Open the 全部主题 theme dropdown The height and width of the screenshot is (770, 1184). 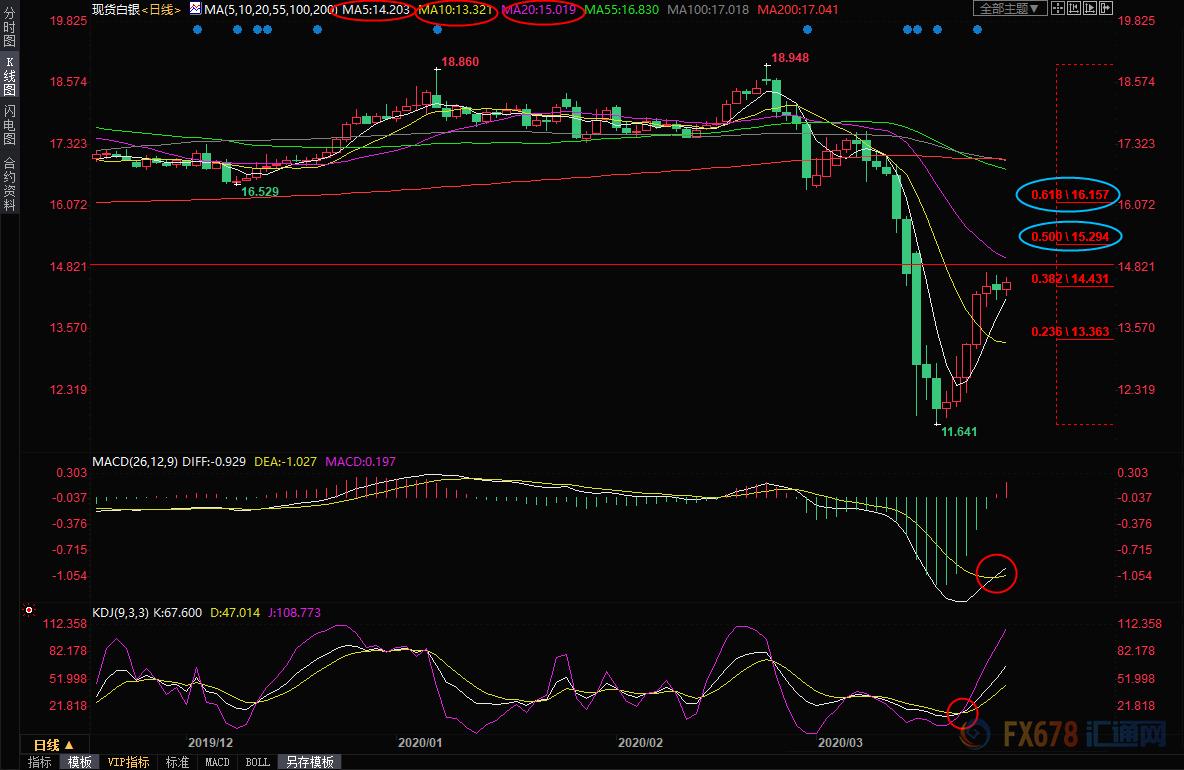1010,8
